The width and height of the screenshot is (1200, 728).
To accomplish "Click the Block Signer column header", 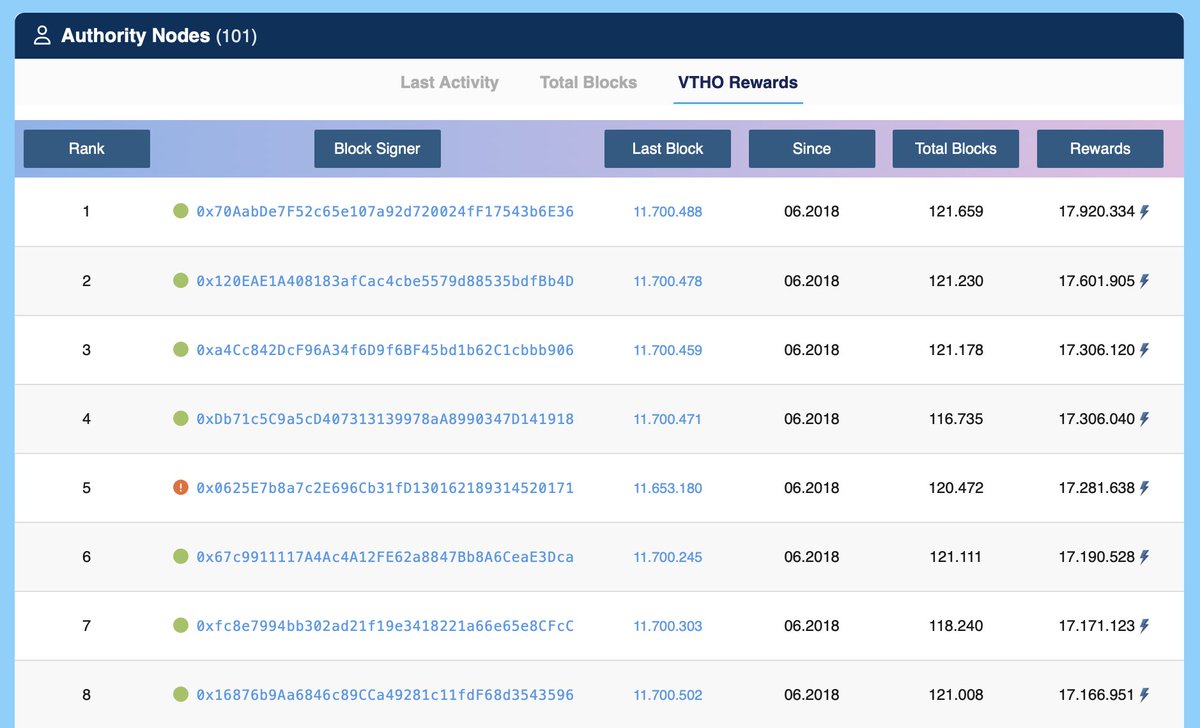I will tap(377, 148).
